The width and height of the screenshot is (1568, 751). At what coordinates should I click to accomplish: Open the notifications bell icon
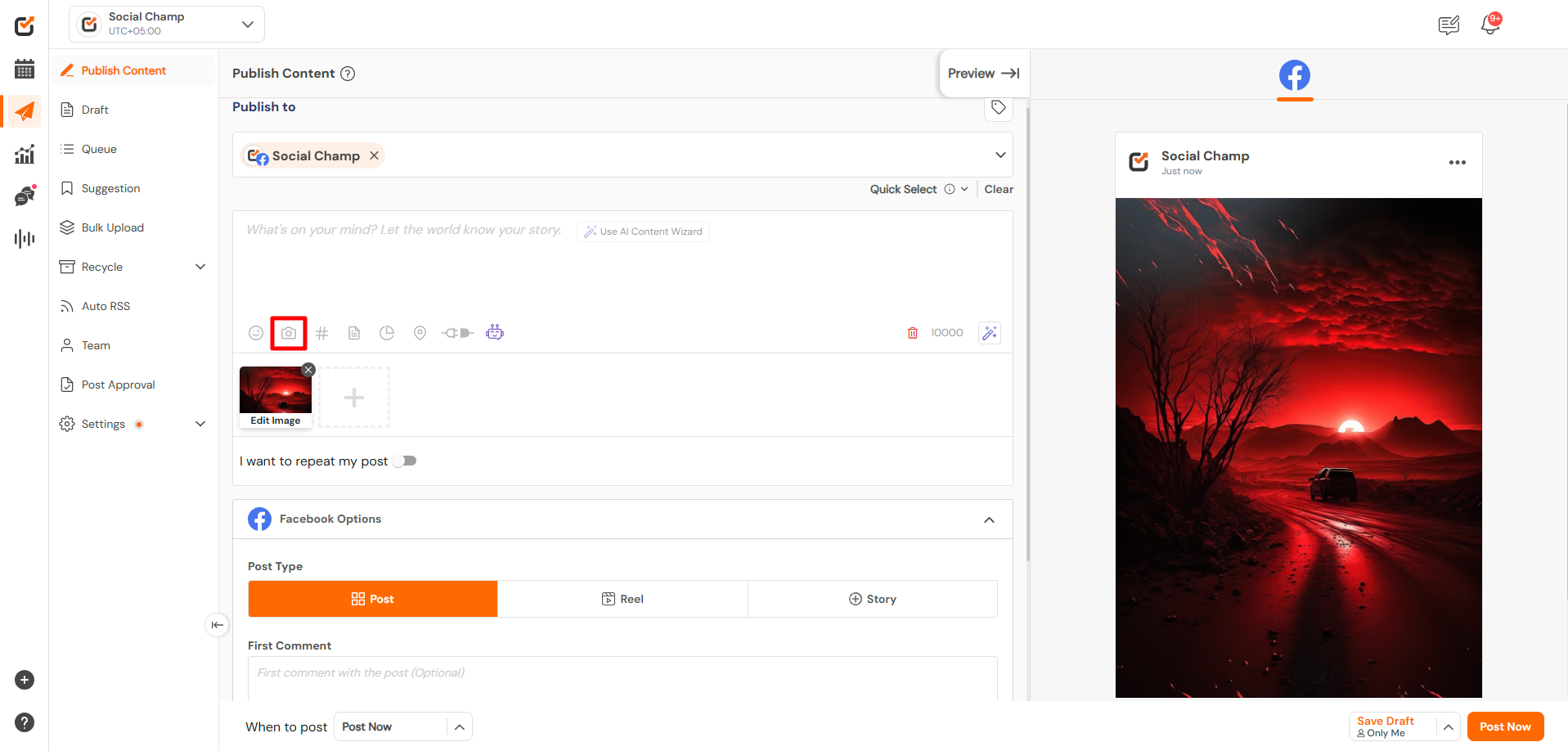point(1490,25)
